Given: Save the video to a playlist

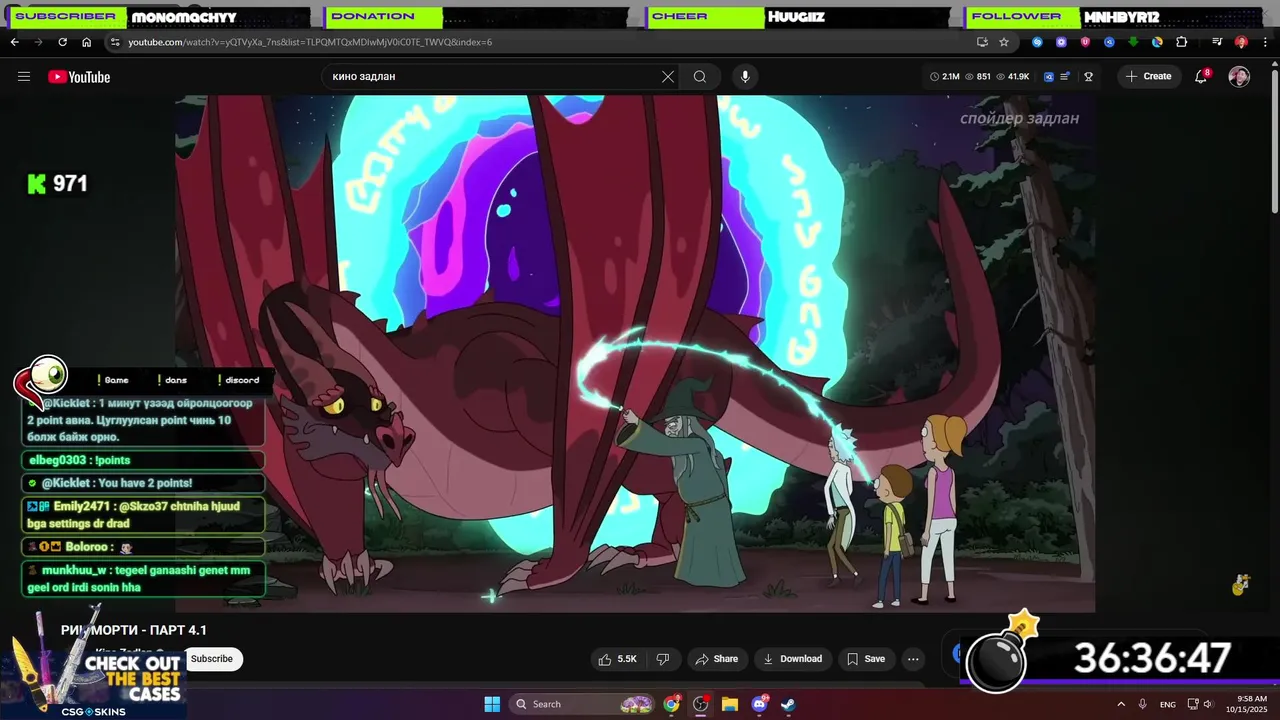Looking at the screenshot, I should [x=866, y=659].
